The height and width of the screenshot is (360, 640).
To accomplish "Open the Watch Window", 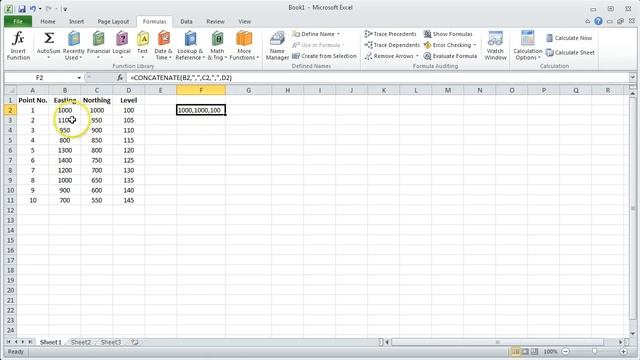I will click(495, 46).
